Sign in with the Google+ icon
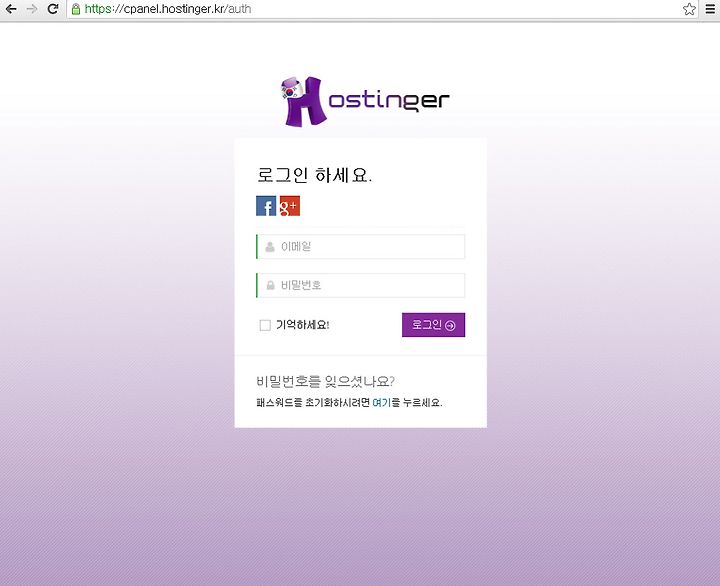720x586 pixels. [x=290, y=206]
